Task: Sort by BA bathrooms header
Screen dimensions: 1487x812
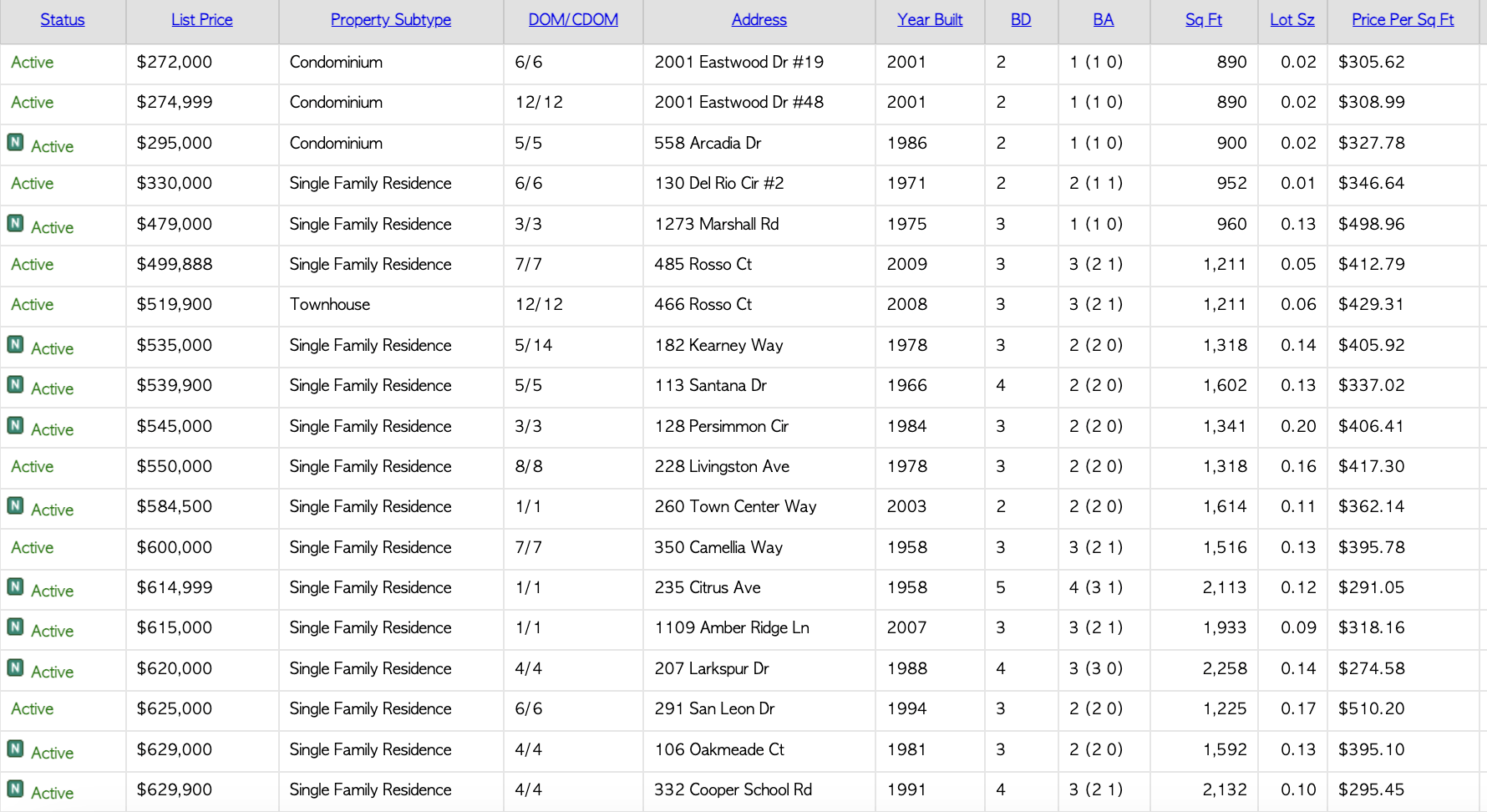Action: pyautogui.click(x=1104, y=20)
